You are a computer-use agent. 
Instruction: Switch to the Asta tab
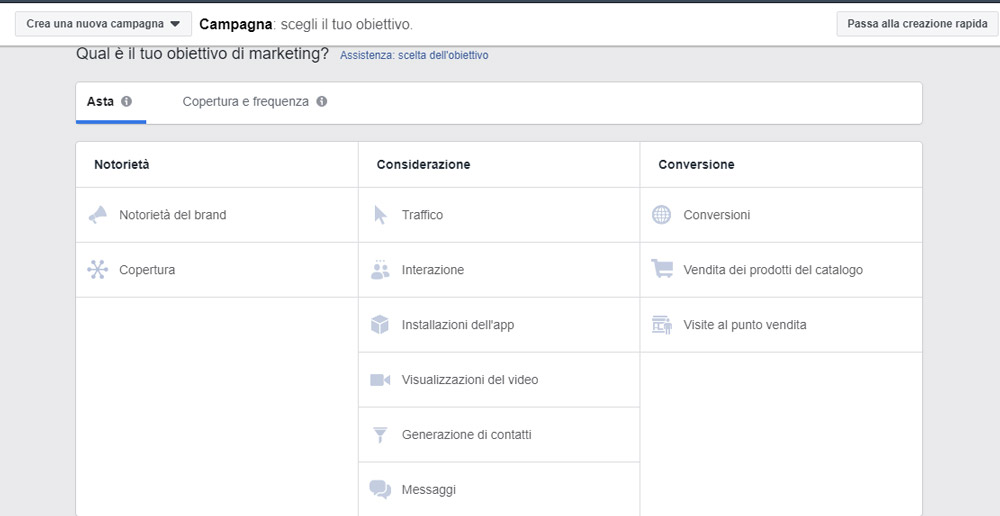point(100,102)
